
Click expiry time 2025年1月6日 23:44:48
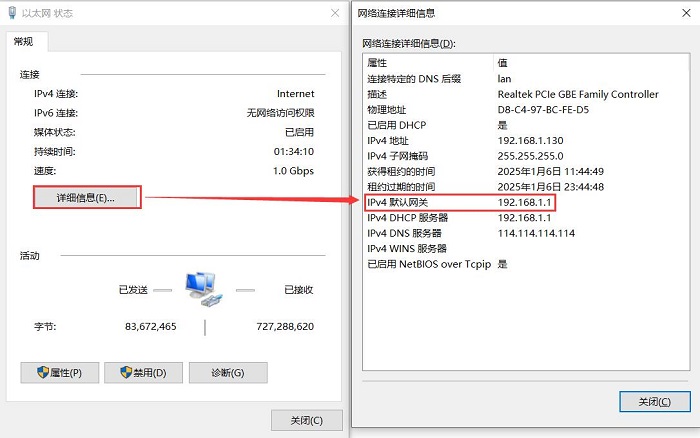550,187
